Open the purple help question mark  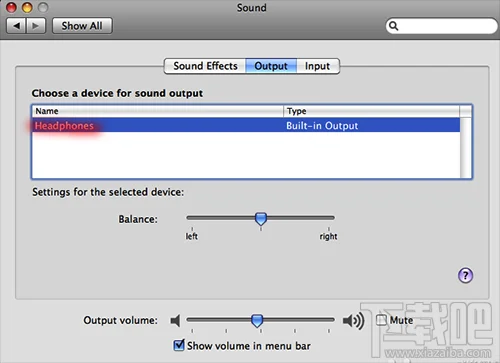465,275
